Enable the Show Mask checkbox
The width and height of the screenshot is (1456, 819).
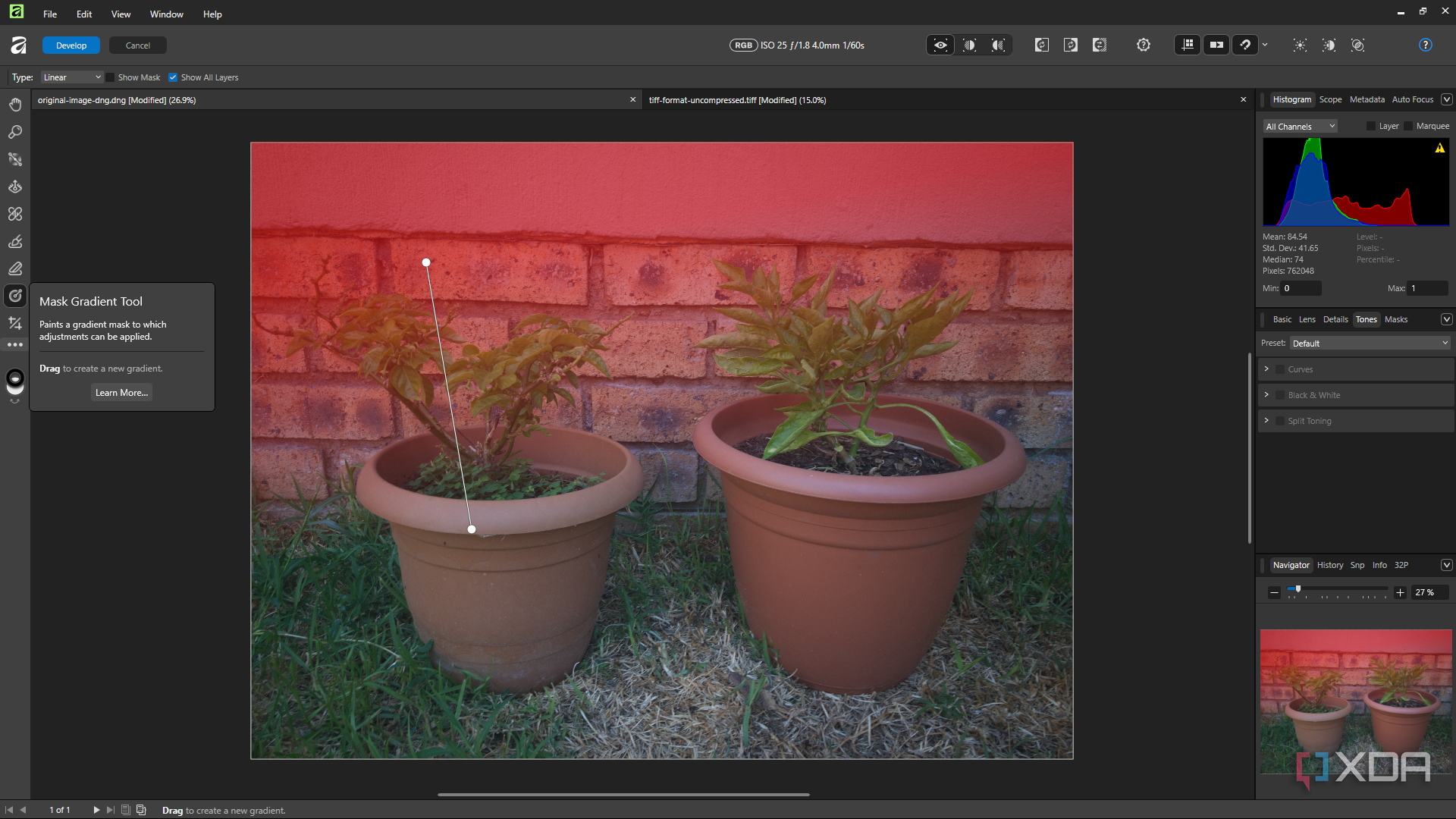tap(110, 77)
